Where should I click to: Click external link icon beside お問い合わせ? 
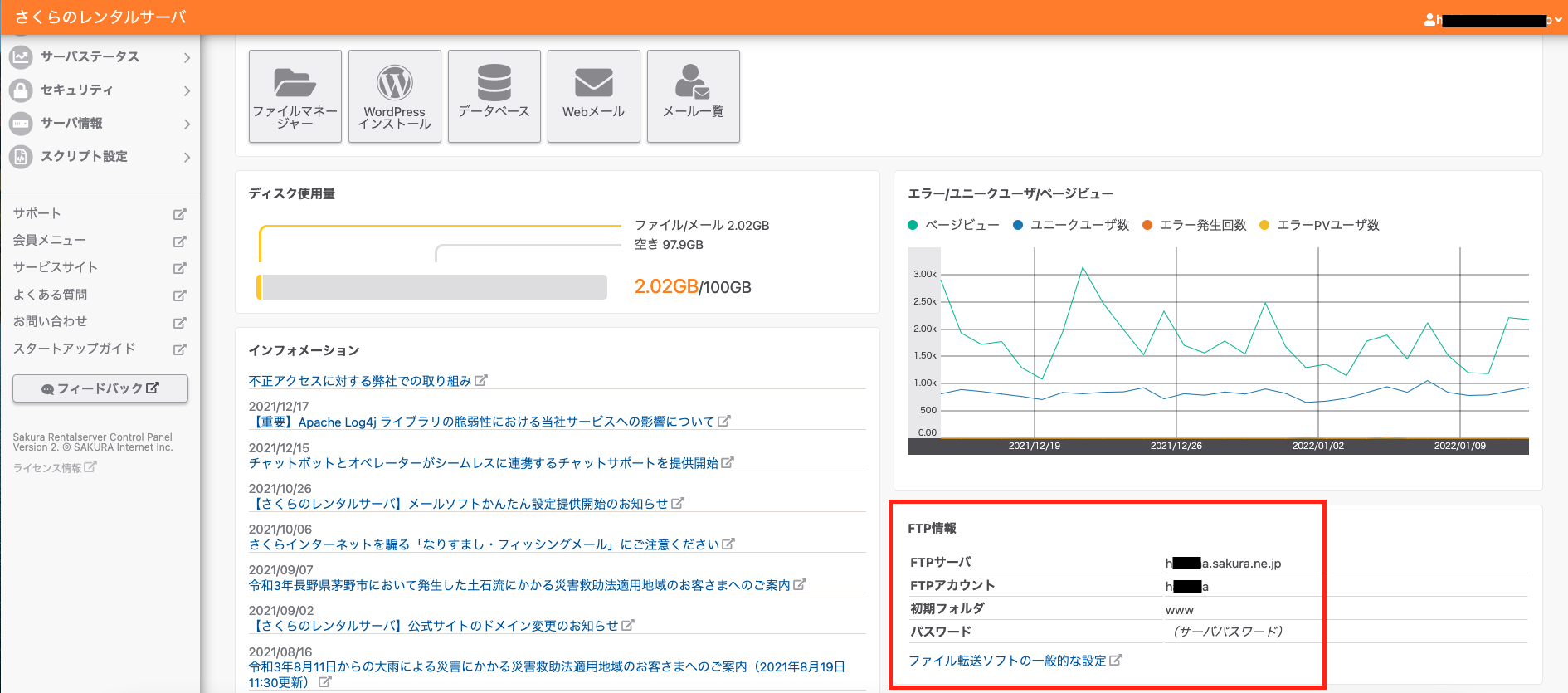179,323
